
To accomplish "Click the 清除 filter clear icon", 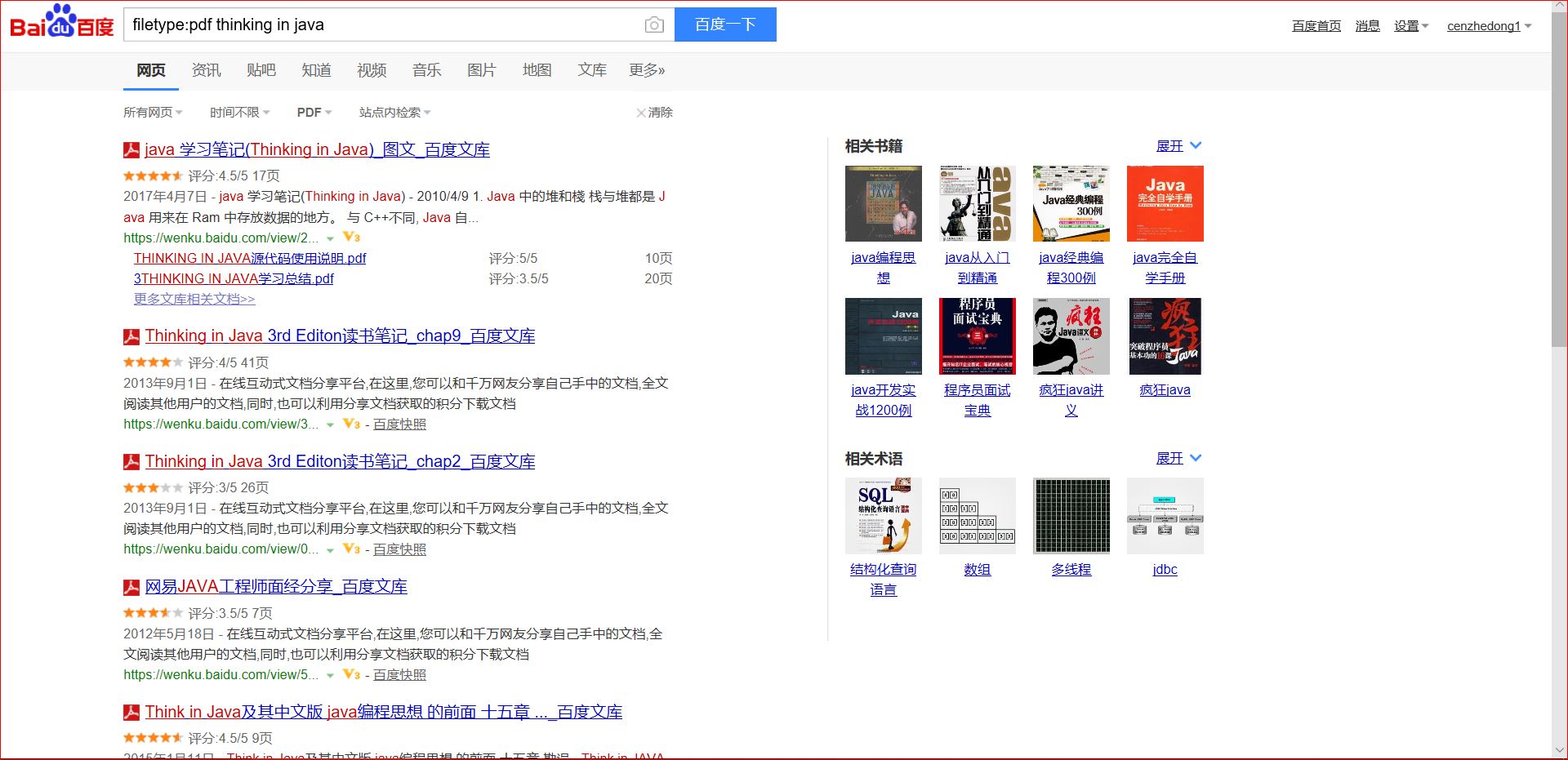I will click(641, 113).
